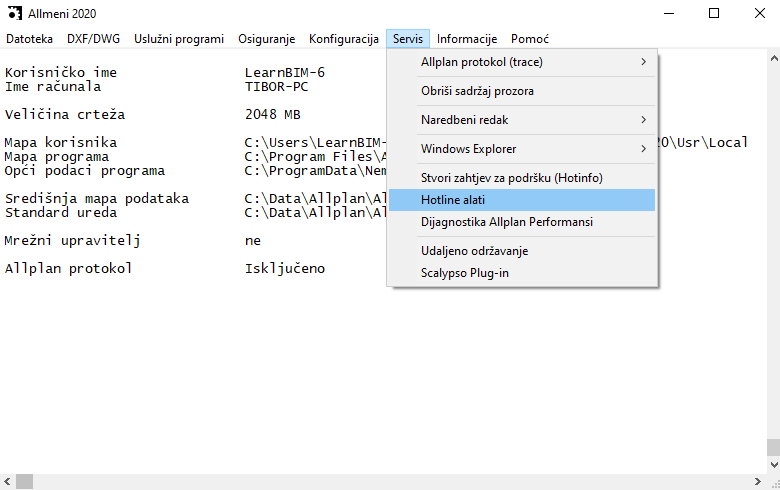Viewport: 780px width, 490px height.
Task: Click the LearnBIM-6 user name value
Action: (285, 73)
